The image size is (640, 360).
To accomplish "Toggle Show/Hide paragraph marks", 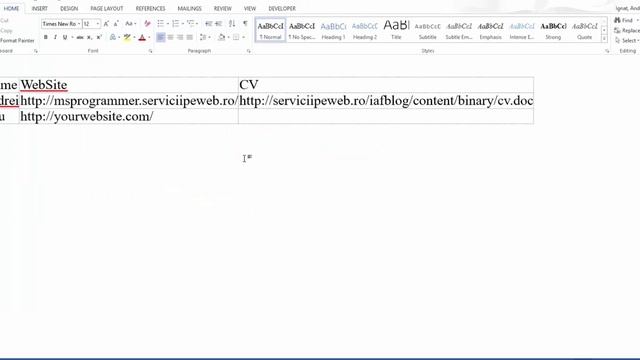I will point(245,24).
